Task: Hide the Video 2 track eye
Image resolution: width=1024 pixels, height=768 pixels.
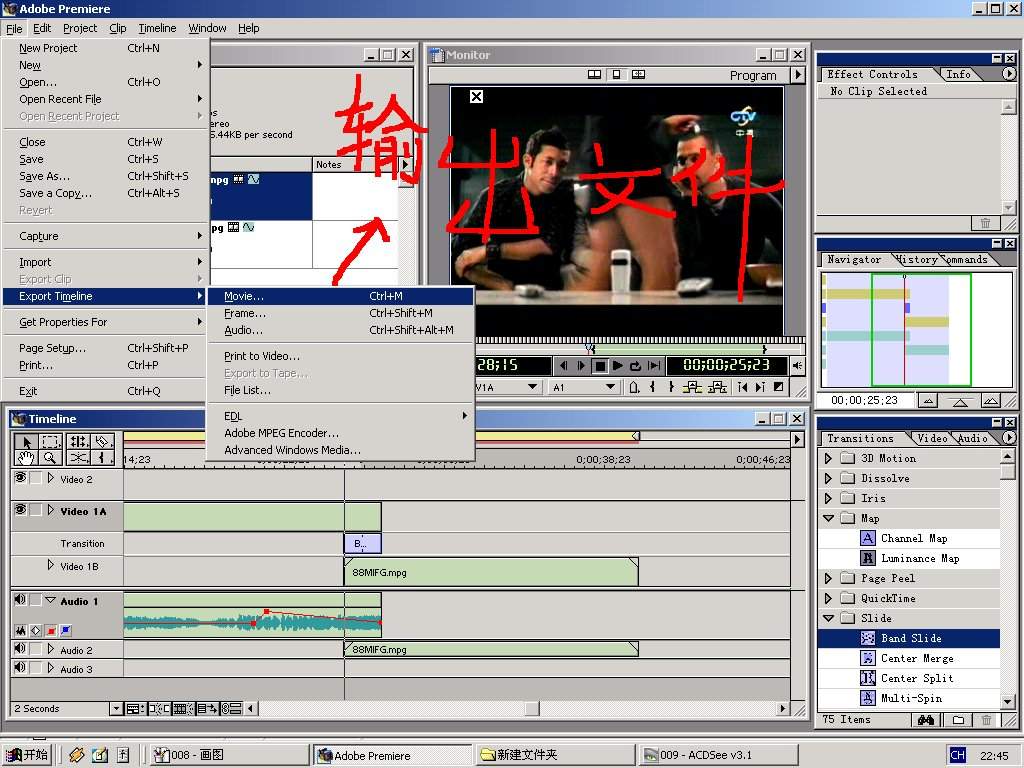Action: click(20, 477)
